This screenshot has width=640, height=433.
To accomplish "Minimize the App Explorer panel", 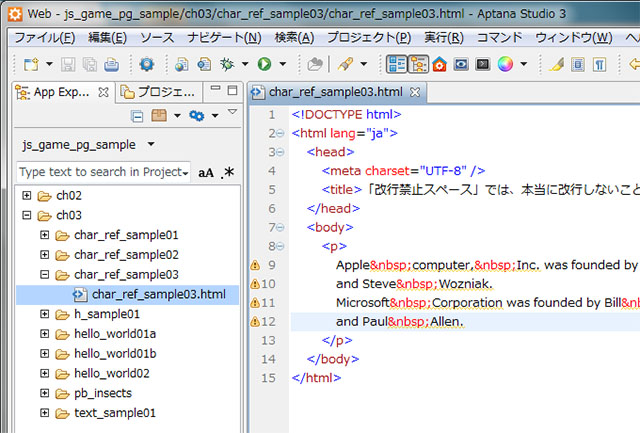I will click(x=216, y=89).
